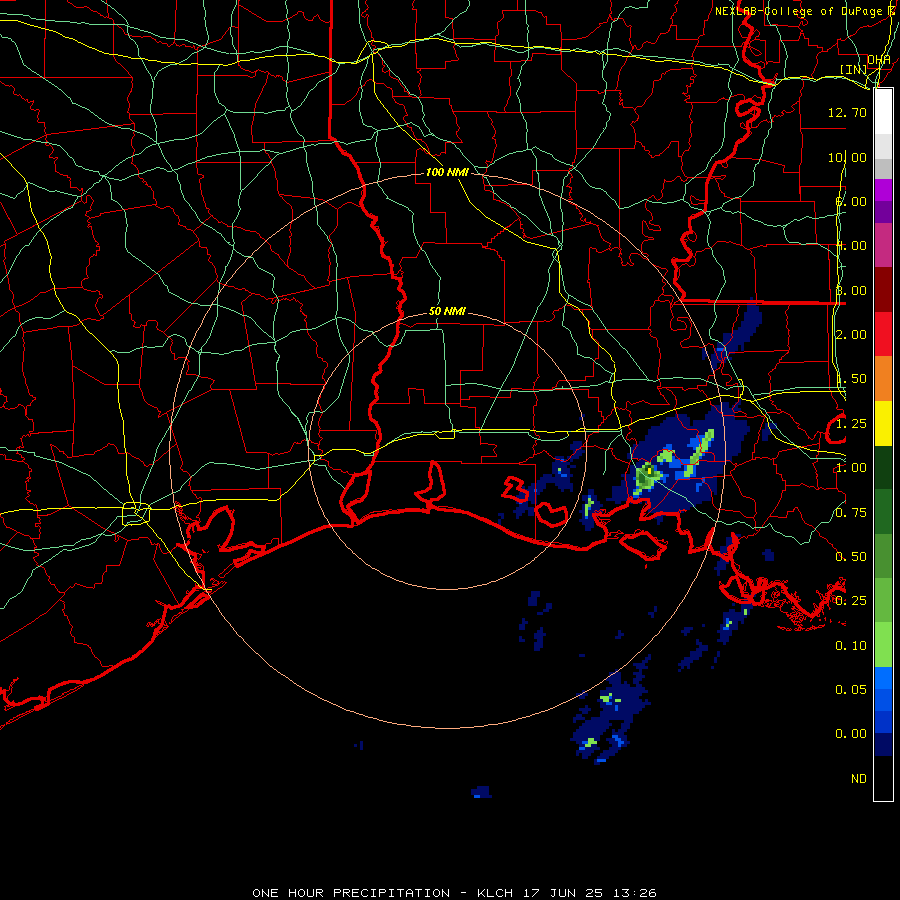Select the magenta swatch on the color scale
Image resolution: width=900 pixels, height=900 pixels.
pyautogui.click(x=883, y=246)
